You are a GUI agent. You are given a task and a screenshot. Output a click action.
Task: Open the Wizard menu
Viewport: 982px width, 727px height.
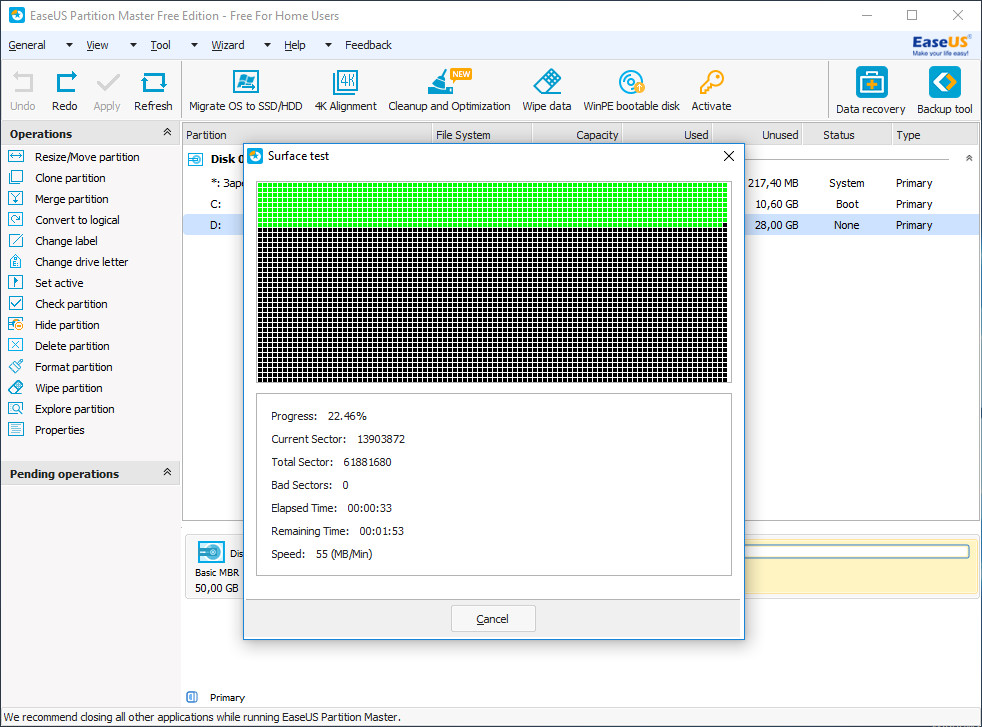(x=228, y=45)
